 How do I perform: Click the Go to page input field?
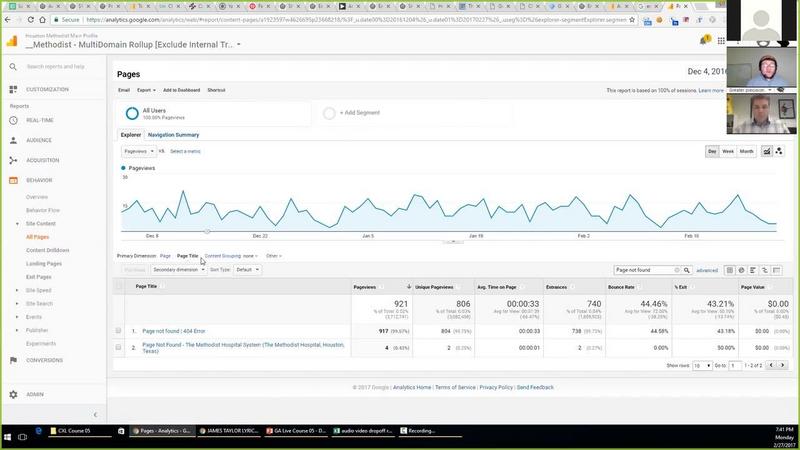coord(735,366)
